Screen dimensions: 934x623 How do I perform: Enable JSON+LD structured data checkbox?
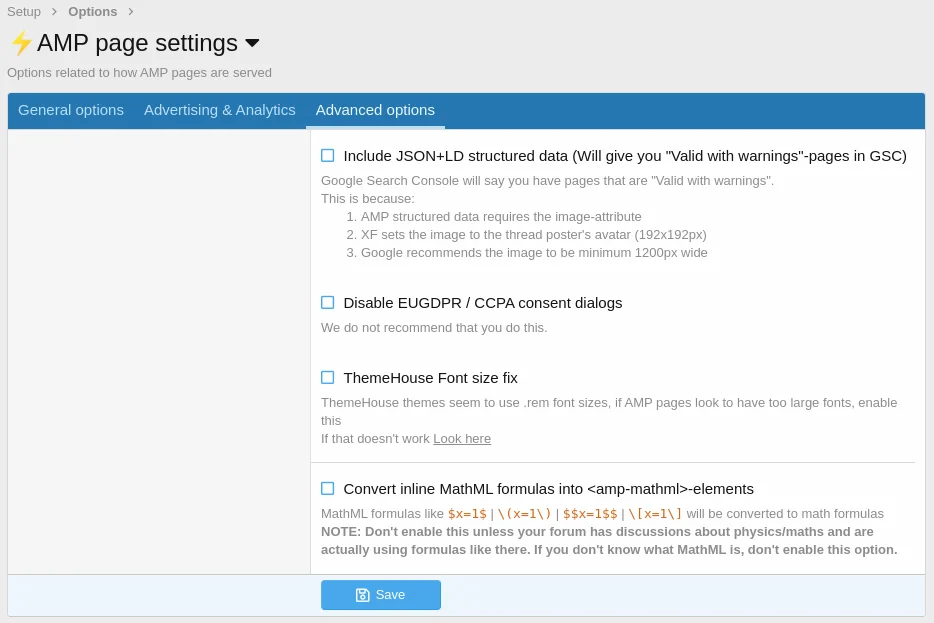coord(328,156)
